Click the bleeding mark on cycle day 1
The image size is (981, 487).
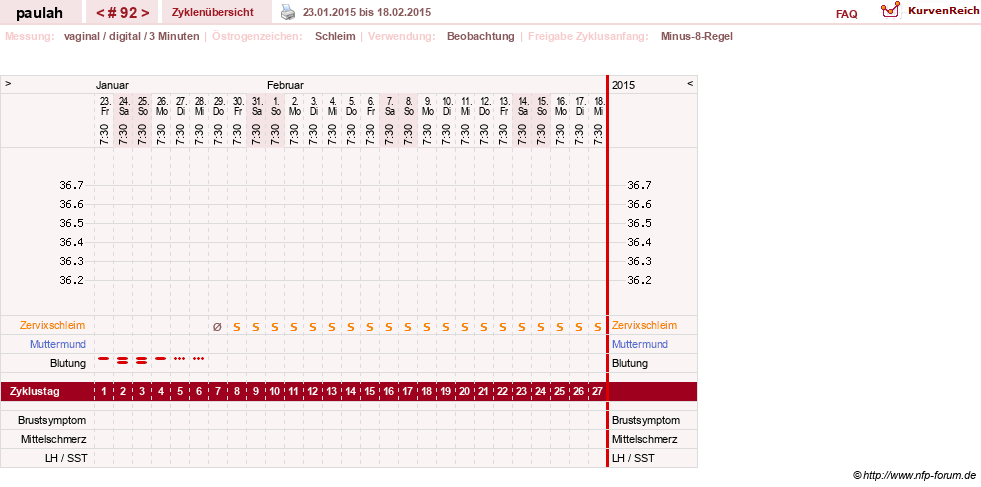click(x=104, y=359)
